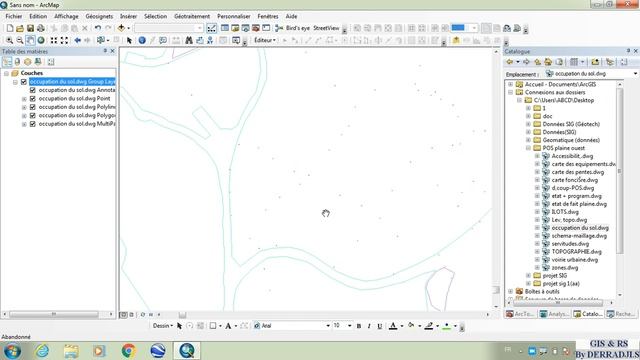Click the Catalogue go to home folder icon
This screenshot has width=640, height=360.
coord(548,62)
